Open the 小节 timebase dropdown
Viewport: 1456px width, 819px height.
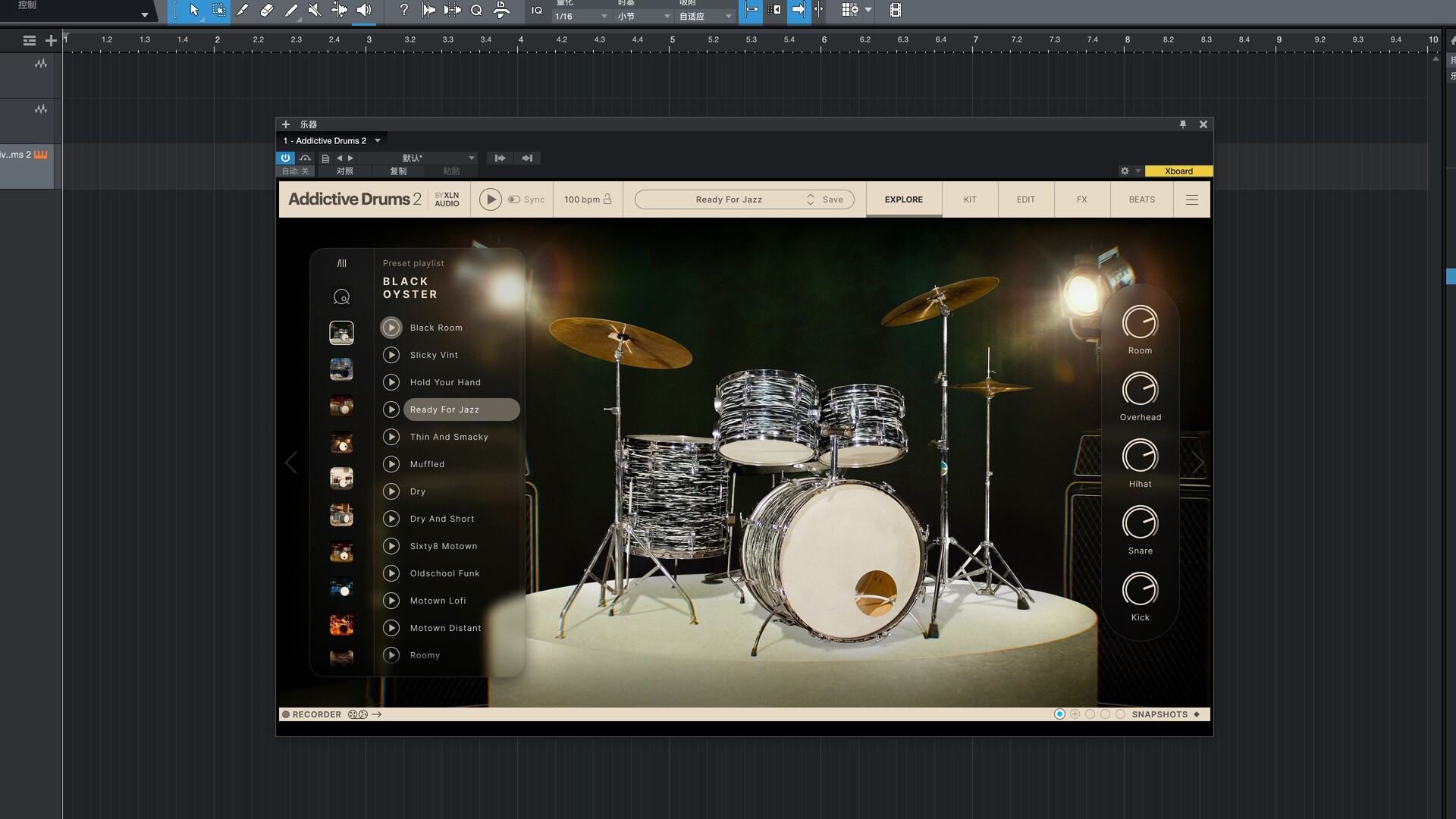(643, 16)
